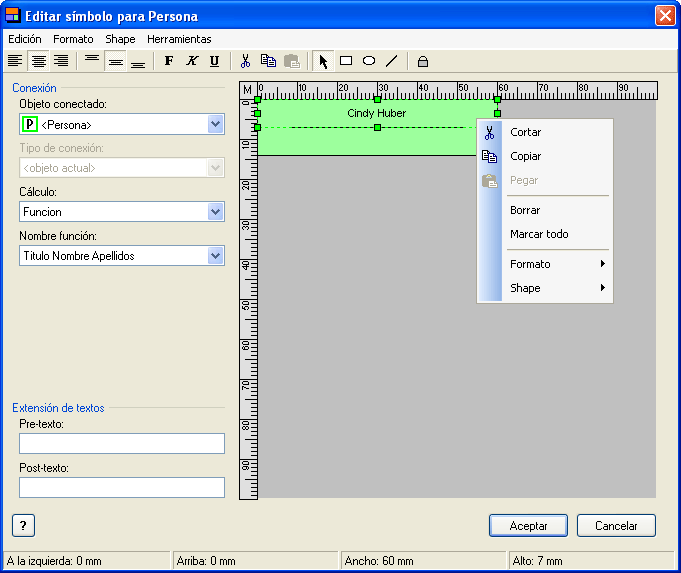
Task: Choose Copiar from context menu
Action: coord(545,156)
